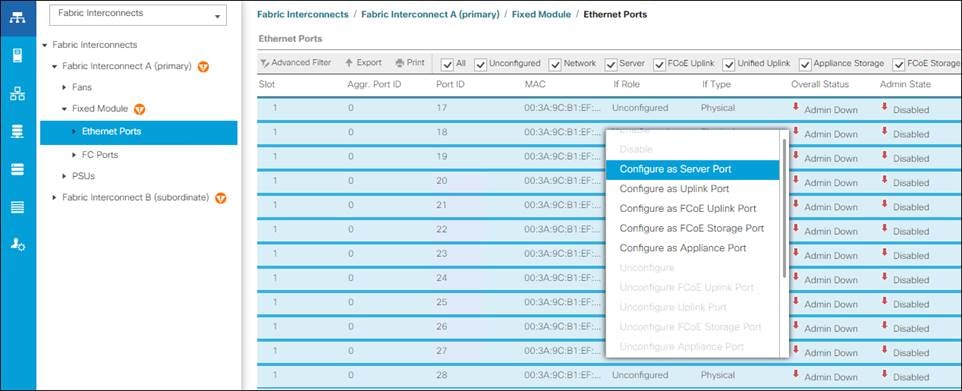The height and width of the screenshot is (391, 962).
Task: Expand the FC Ports tree node
Action: (74, 155)
